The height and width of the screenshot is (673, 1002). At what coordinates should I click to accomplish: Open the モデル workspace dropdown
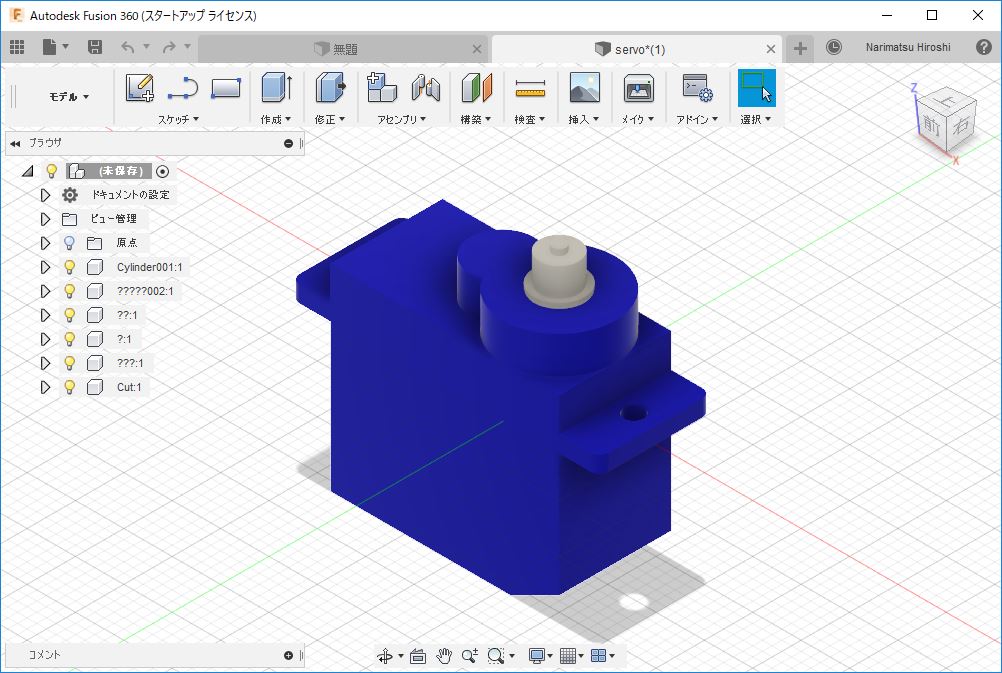tap(69, 97)
